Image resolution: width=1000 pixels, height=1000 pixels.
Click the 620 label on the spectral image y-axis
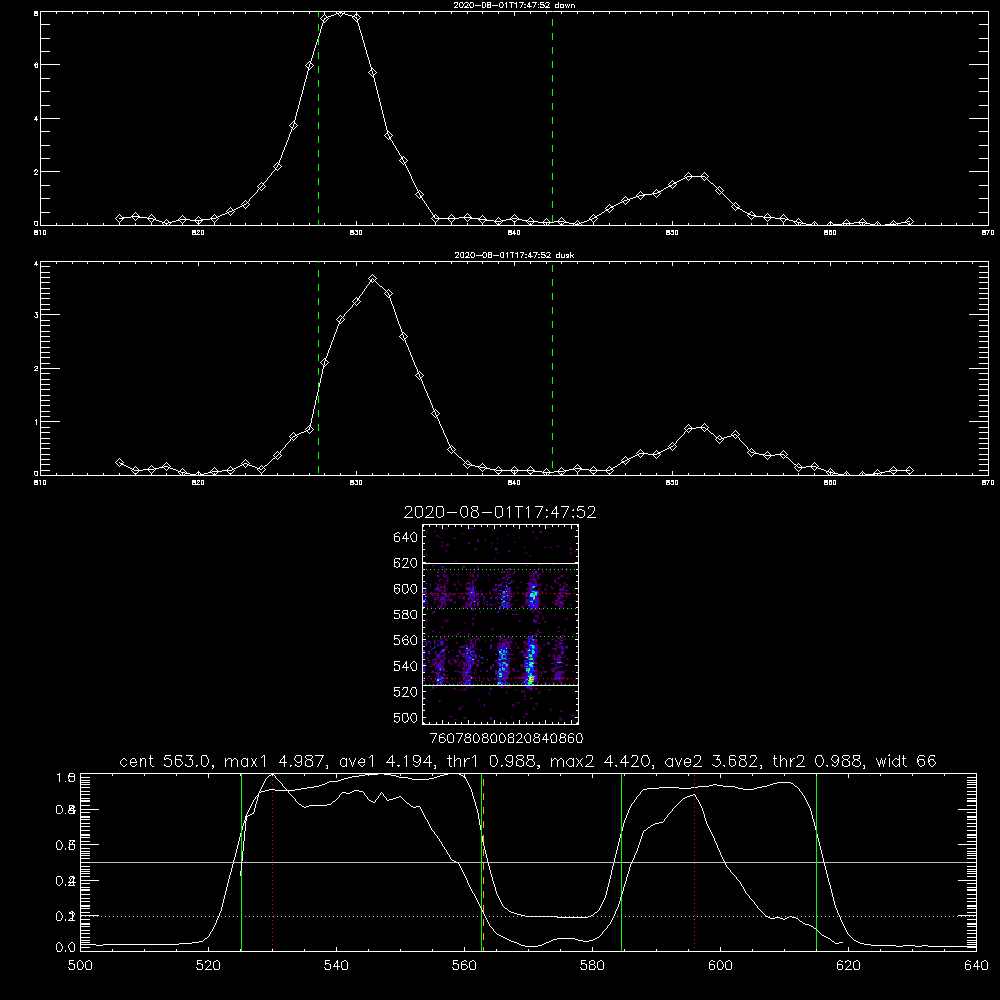406,563
